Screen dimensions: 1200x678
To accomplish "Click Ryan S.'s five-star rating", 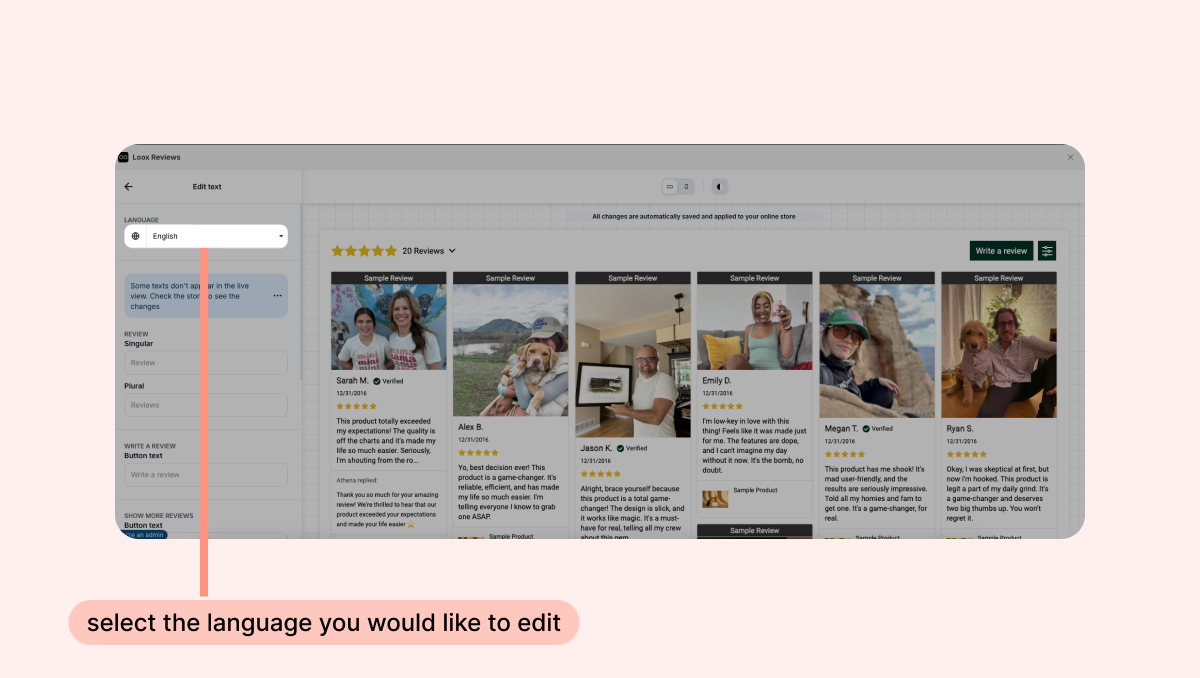I will [x=966, y=454].
